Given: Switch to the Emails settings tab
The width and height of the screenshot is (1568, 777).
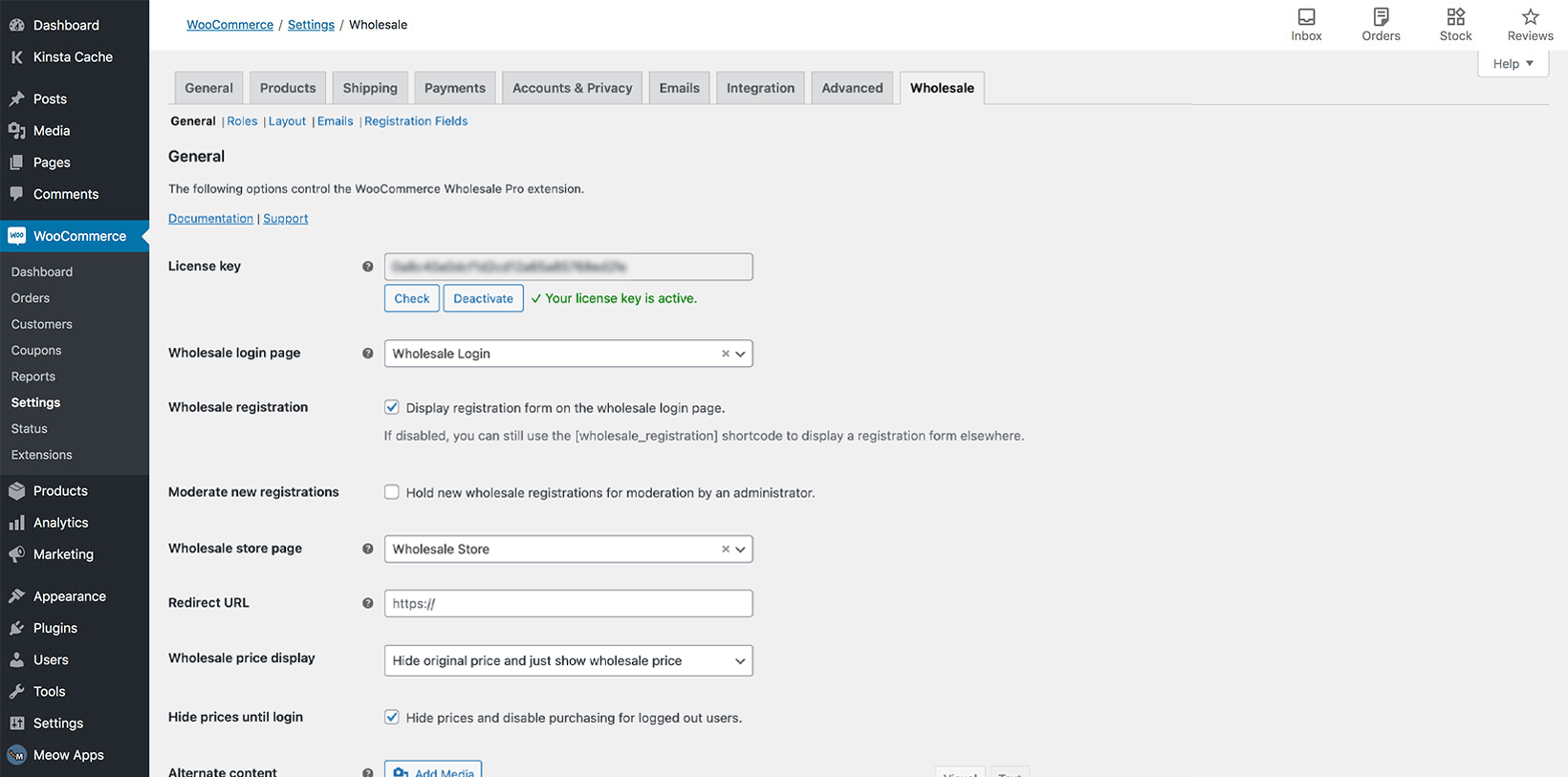Looking at the screenshot, I should [x=680, y=88].
